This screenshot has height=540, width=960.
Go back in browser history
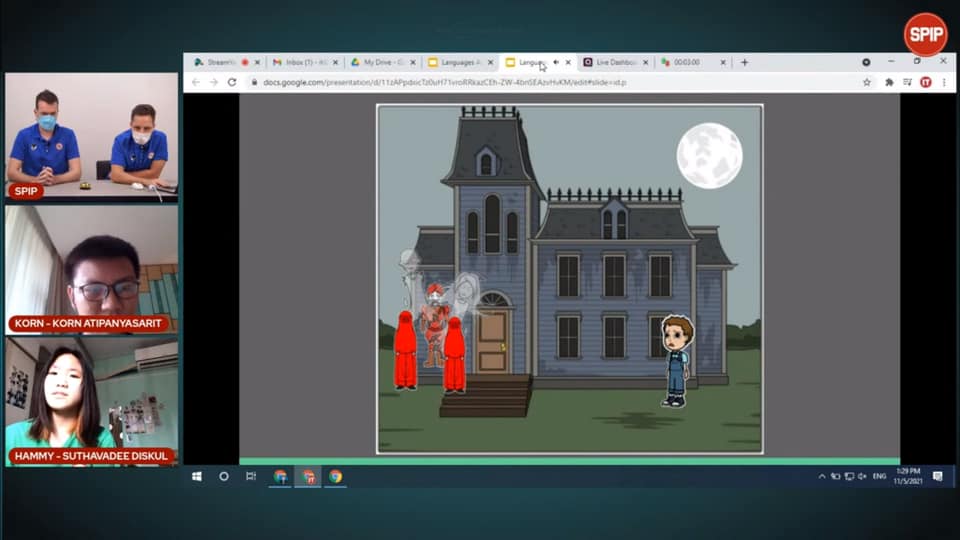(x=196, y=82)
